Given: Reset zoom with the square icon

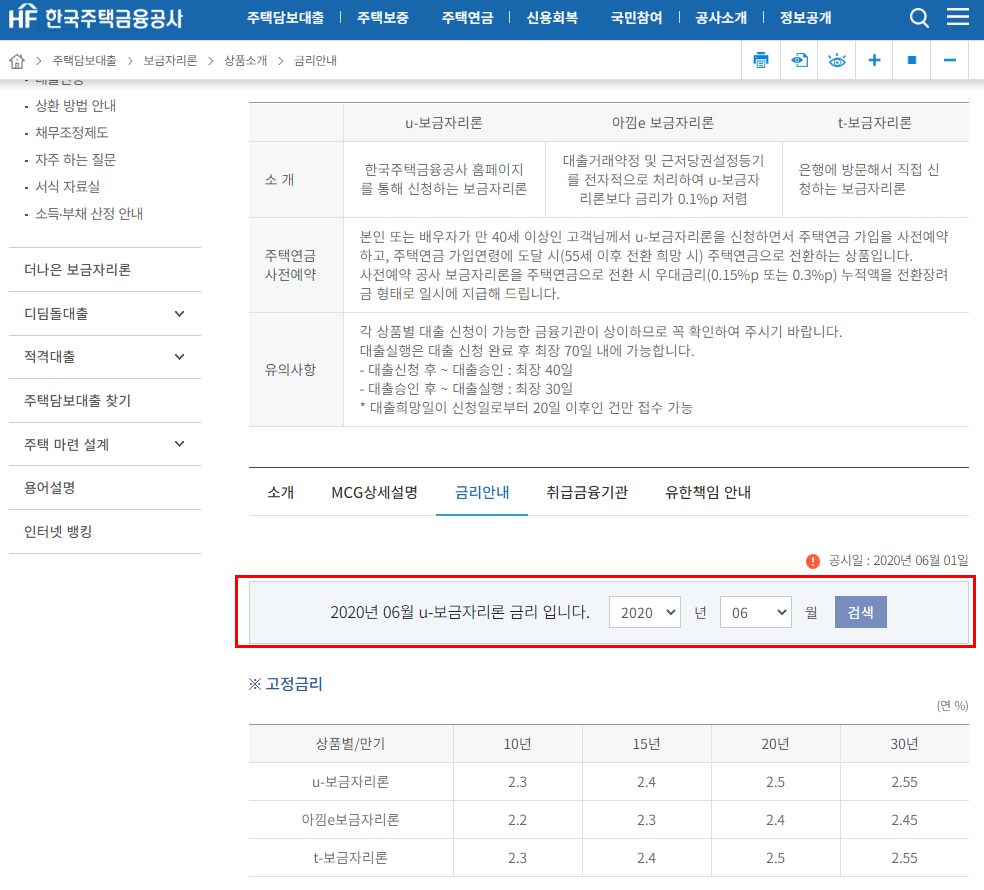Looking at the screenshot, I should pos(912,60).
